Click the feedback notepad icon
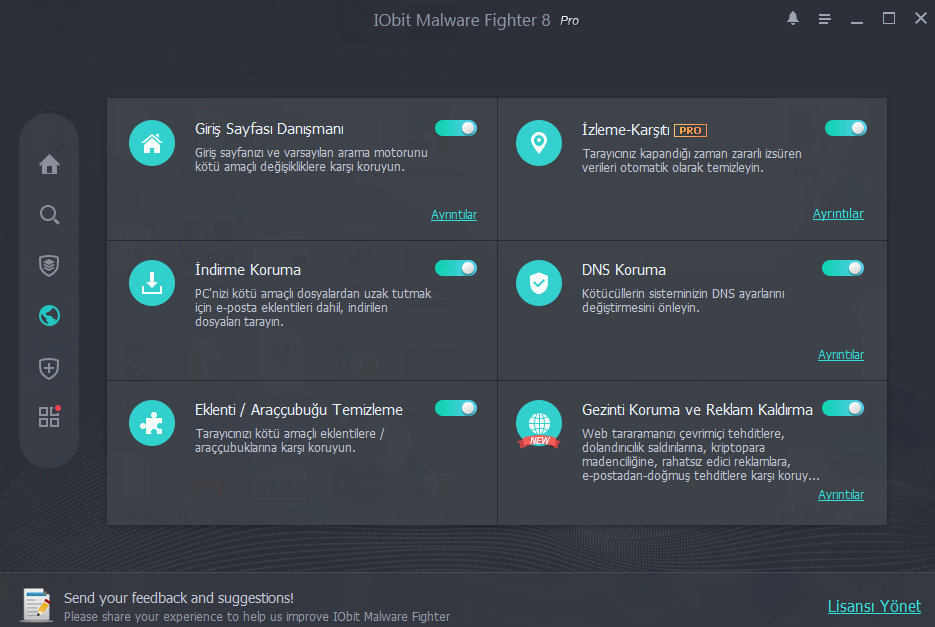935x627 pixels. click(x=37, y=604)
